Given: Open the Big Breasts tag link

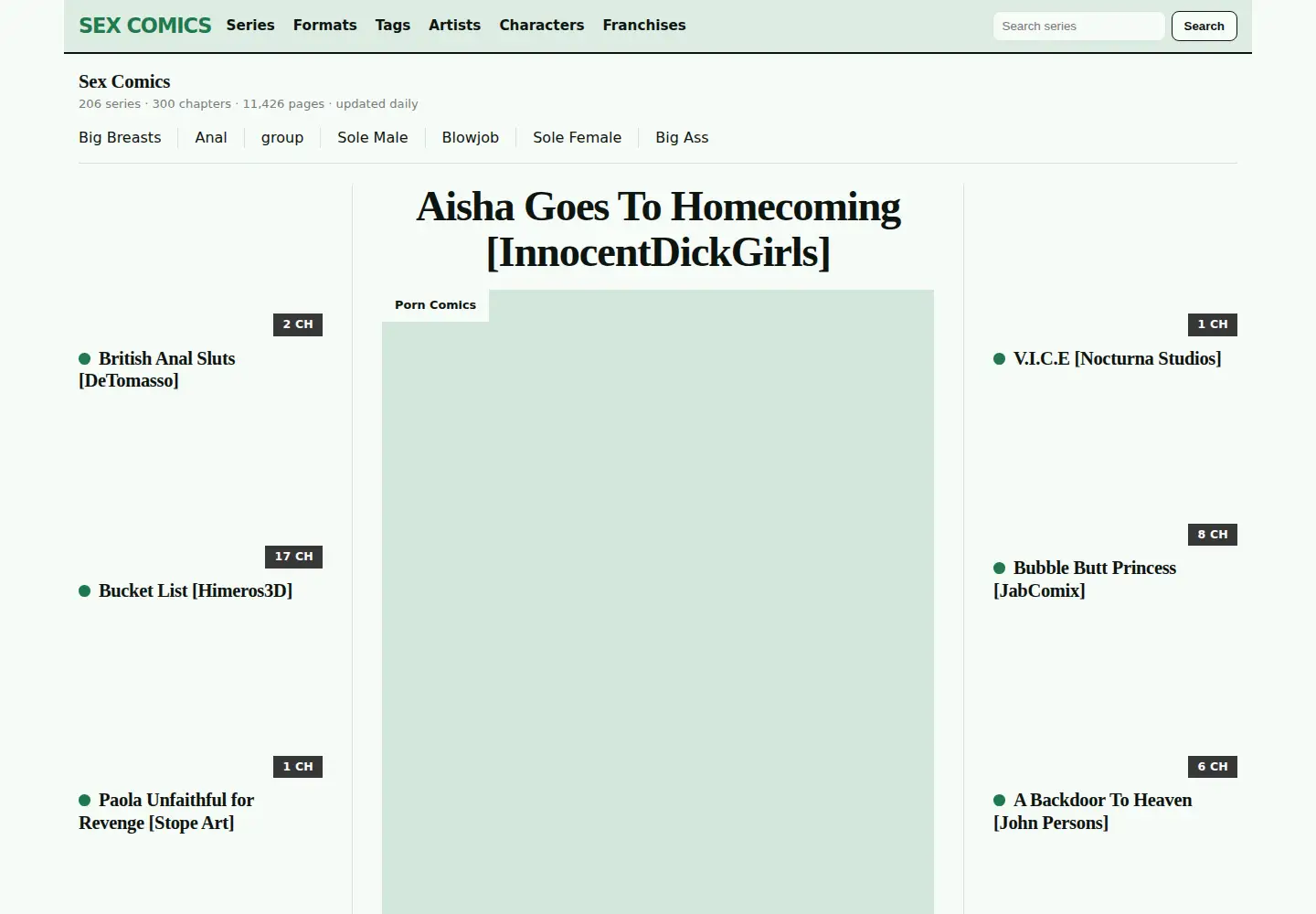Looking at the screenshot, I should click(120, 137).
